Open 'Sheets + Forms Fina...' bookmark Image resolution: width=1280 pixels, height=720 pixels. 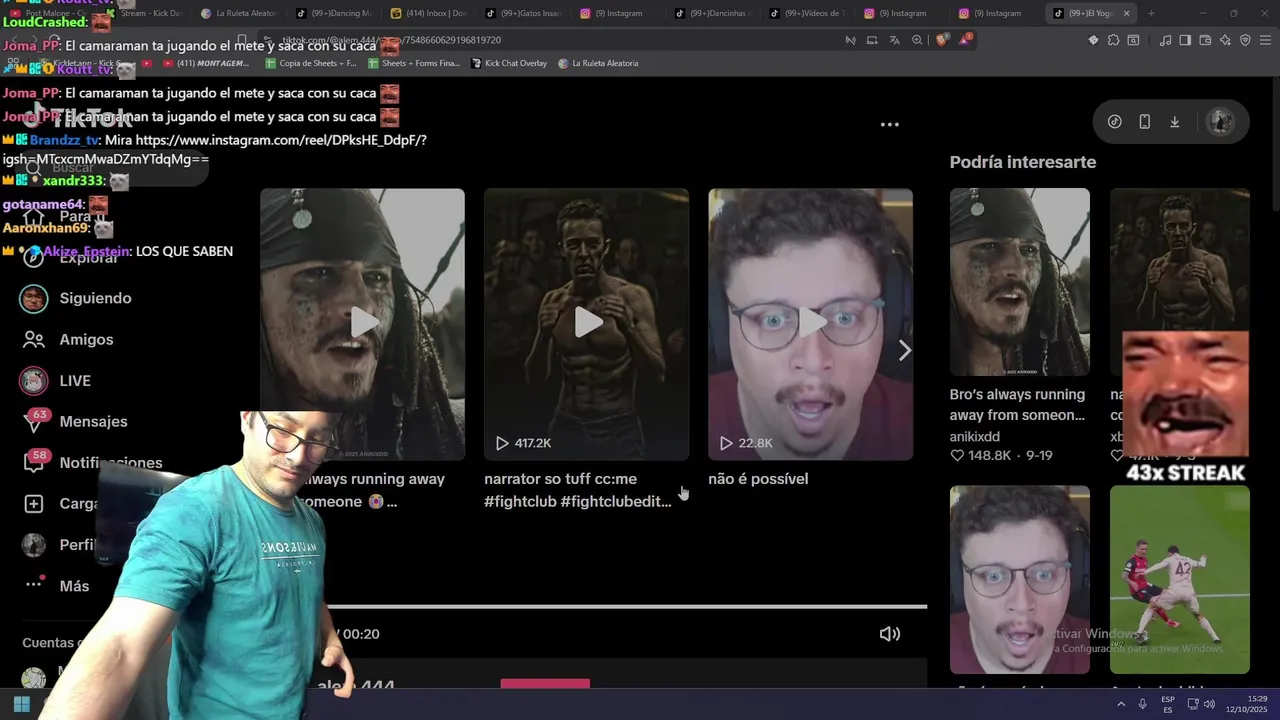pyautogui.click(x=414, y=63)
